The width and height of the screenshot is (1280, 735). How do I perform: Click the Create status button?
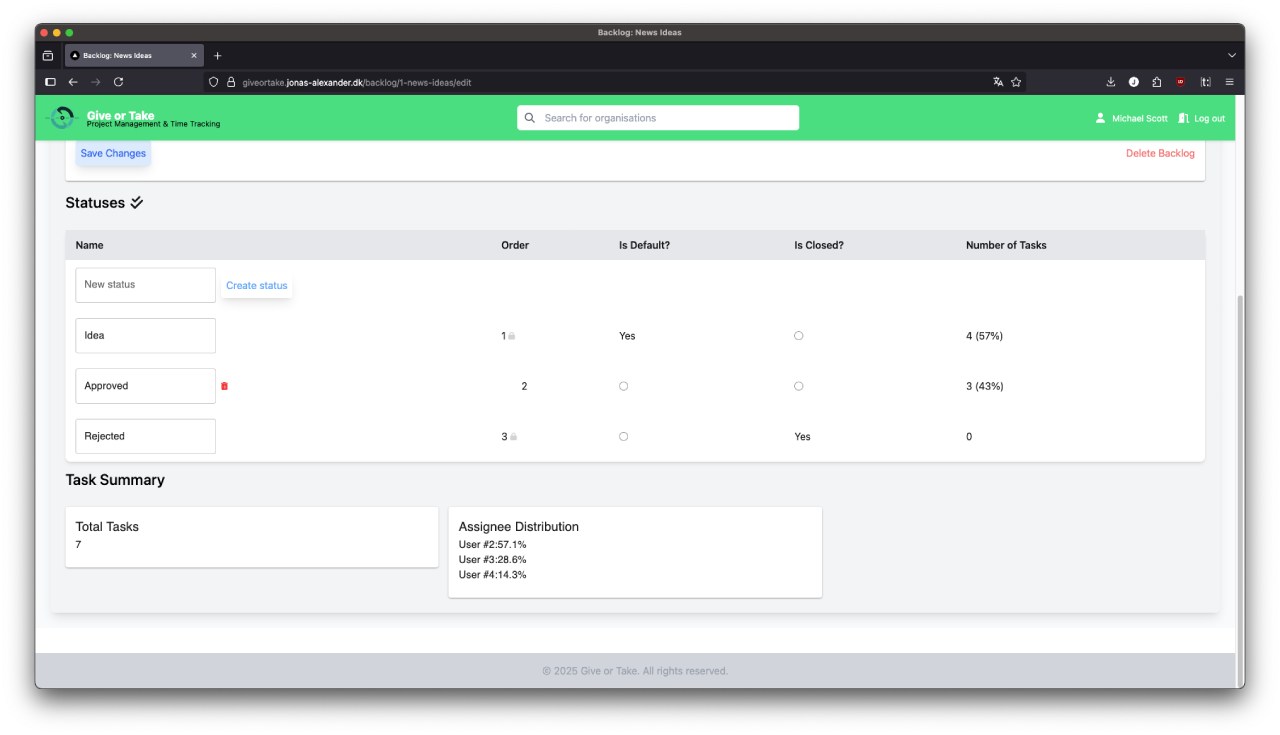click(x=256, y=286)
